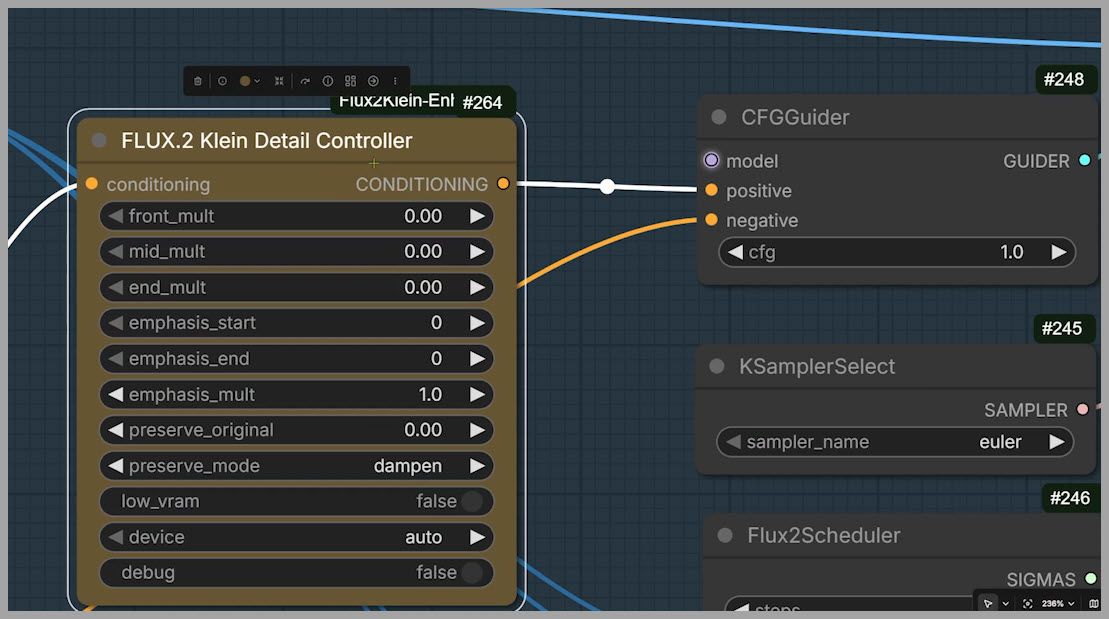Decrease cfg value with left arrow
Image resolution: width=1109 pixels, height=619 pixels.
[735, 252]
